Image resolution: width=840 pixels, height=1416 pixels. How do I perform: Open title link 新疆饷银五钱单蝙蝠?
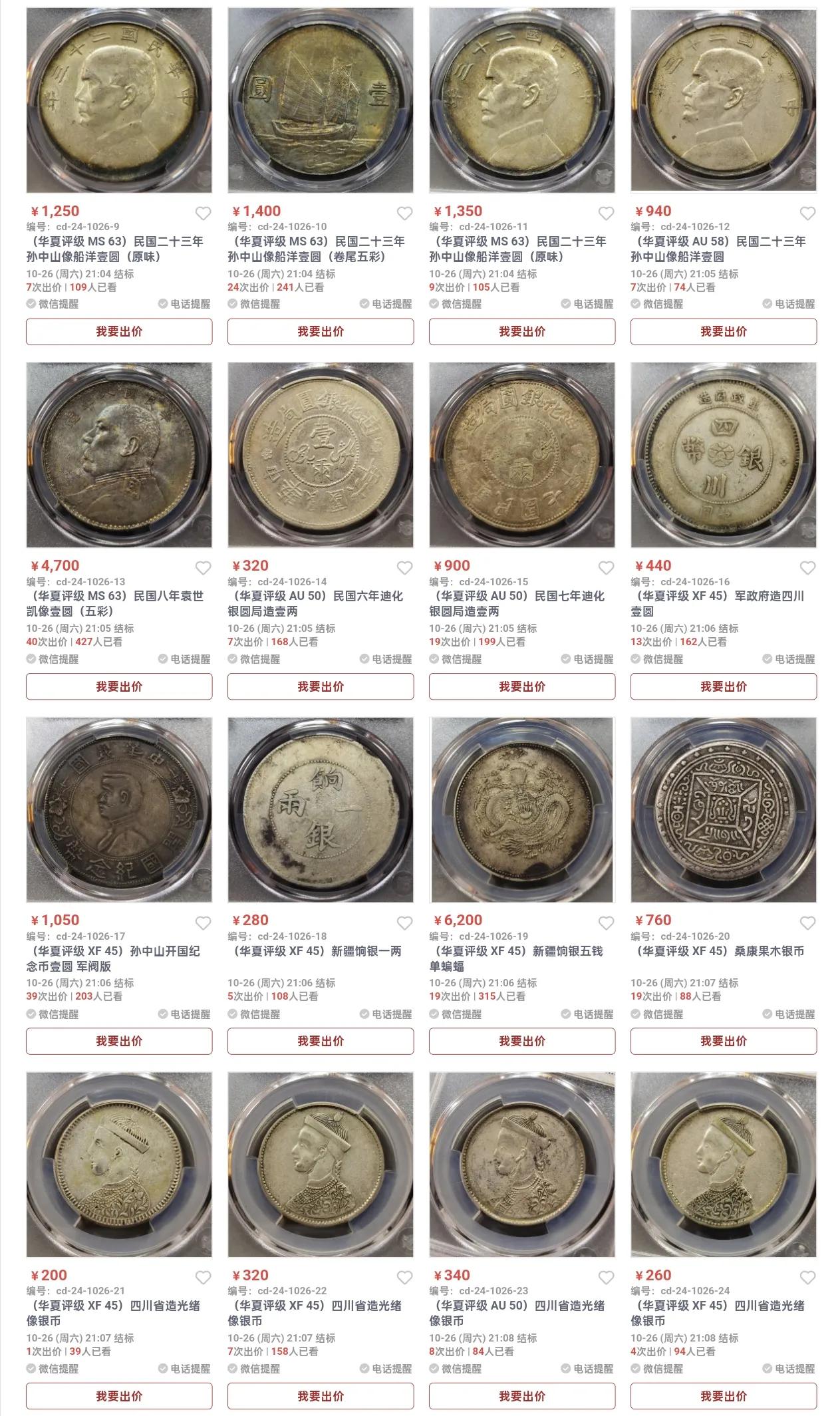pyautogui.click(x=516, y=958)
